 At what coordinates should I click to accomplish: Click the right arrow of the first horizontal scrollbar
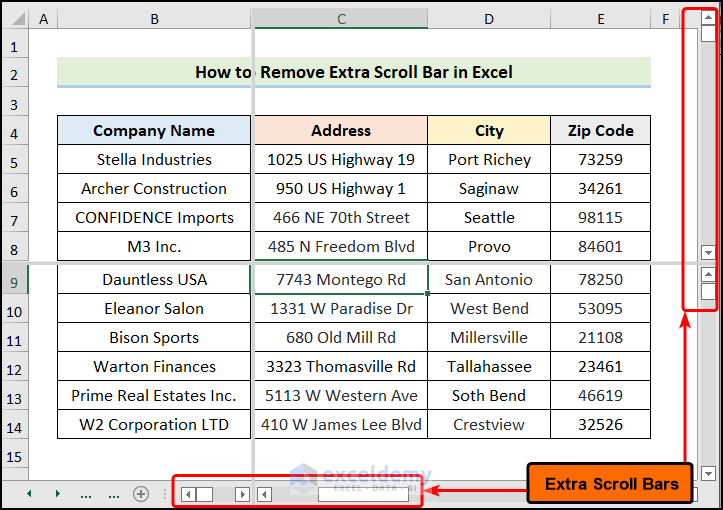242,495
